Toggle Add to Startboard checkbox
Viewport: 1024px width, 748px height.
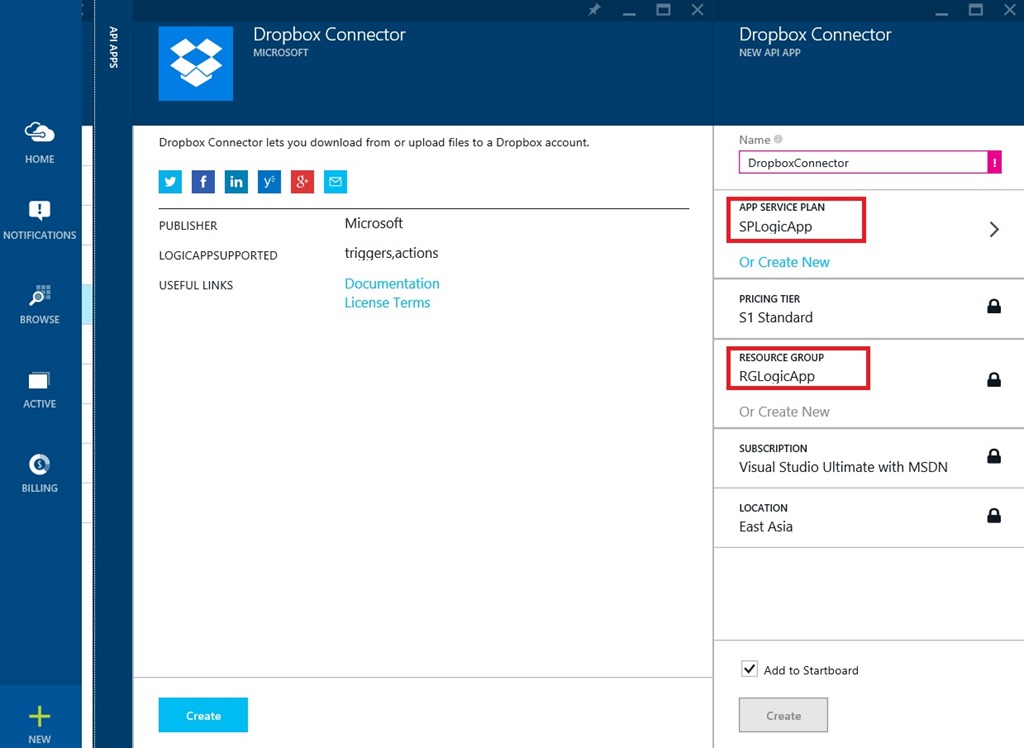click(x=750, y=669)
